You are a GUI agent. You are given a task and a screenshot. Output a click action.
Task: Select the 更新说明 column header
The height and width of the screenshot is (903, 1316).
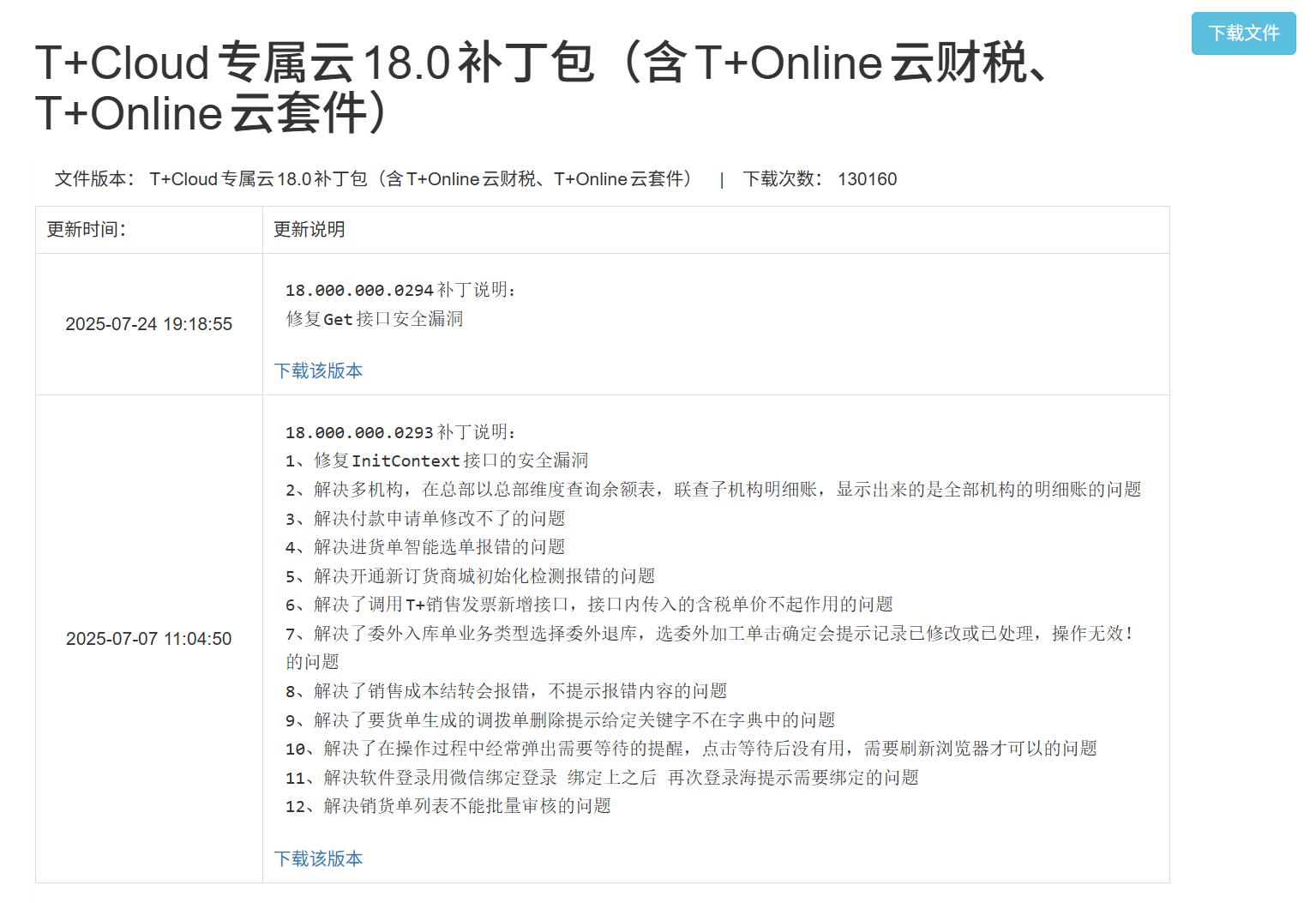(x=309, y=230)
